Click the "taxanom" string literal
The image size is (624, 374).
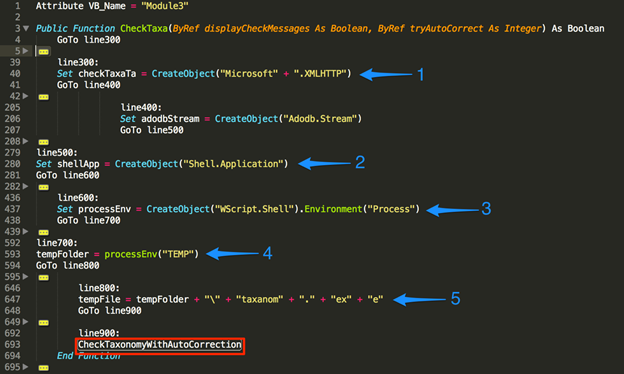pos(259,299)
